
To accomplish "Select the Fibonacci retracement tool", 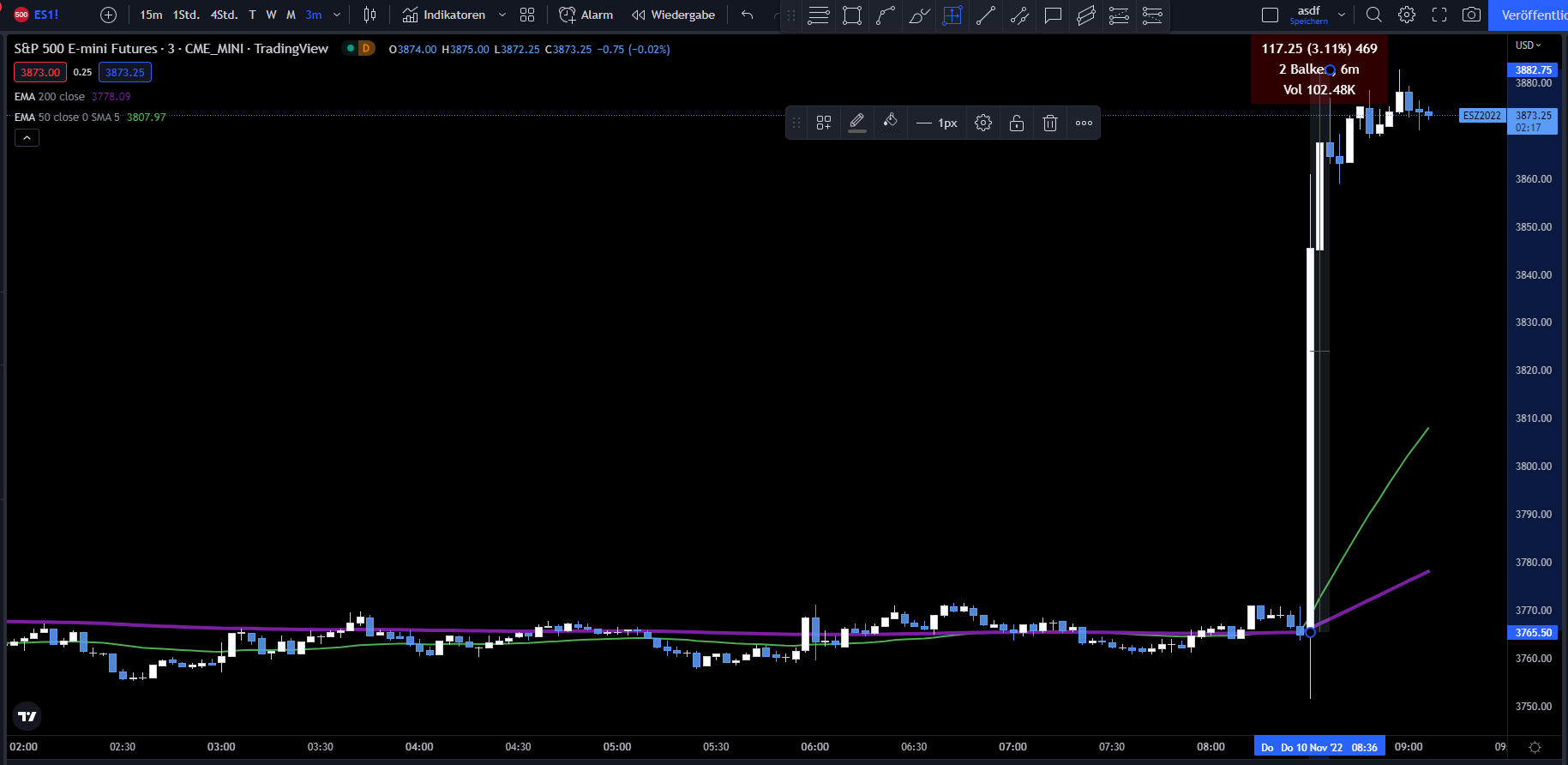I will coord(1119,15).
